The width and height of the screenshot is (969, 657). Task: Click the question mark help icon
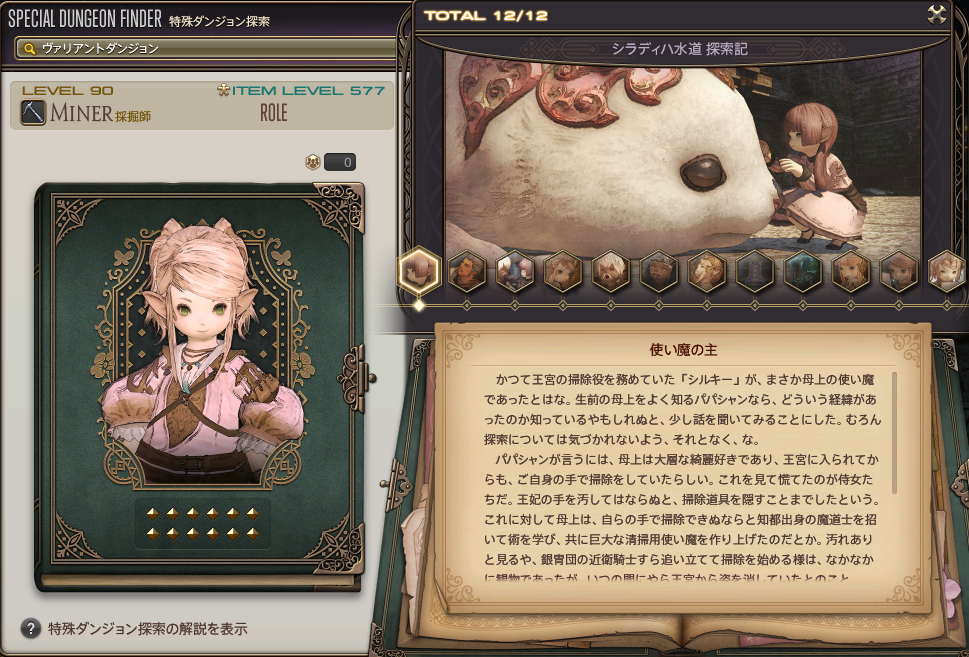coord(31,628)
